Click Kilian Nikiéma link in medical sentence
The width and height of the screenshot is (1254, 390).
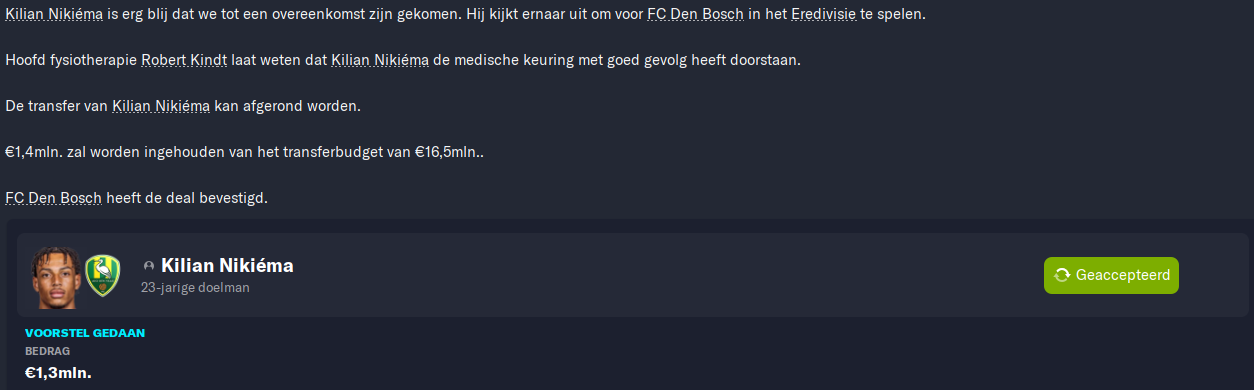click(380, 60)
